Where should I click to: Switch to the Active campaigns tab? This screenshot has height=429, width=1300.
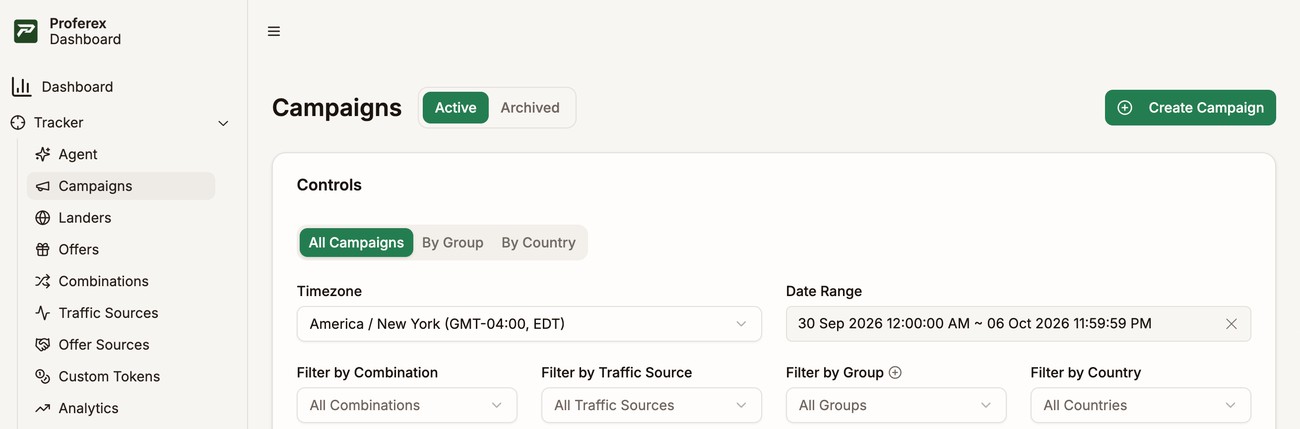click(455, 108)
